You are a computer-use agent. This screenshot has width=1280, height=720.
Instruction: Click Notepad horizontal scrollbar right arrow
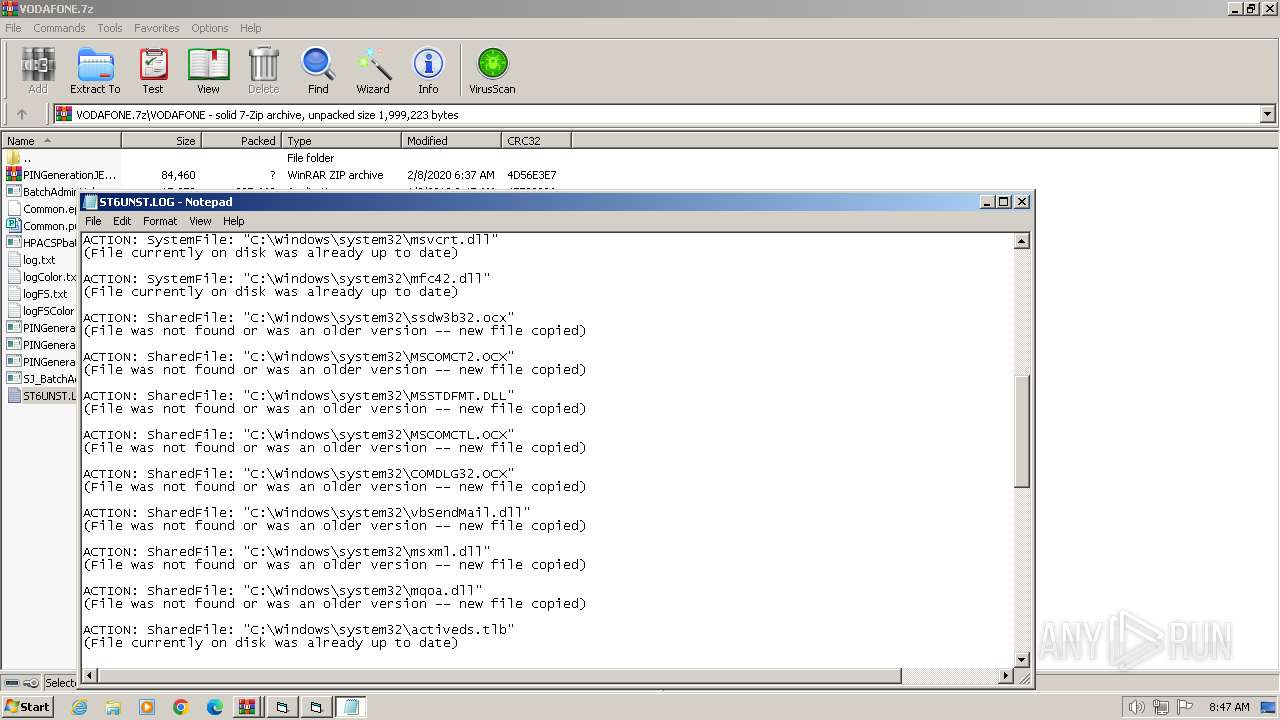coord(1006,676)
